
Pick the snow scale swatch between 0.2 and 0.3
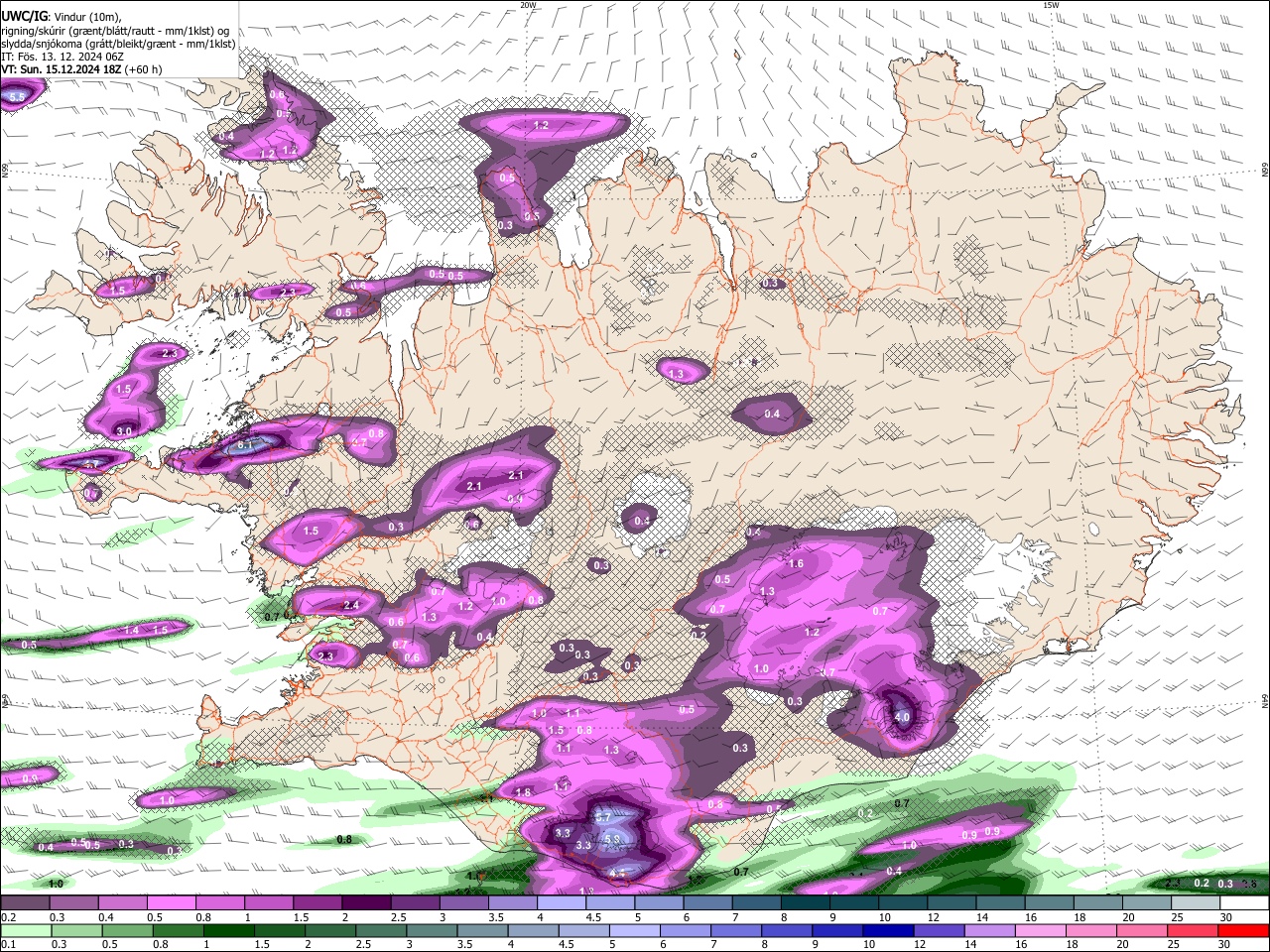25,903
